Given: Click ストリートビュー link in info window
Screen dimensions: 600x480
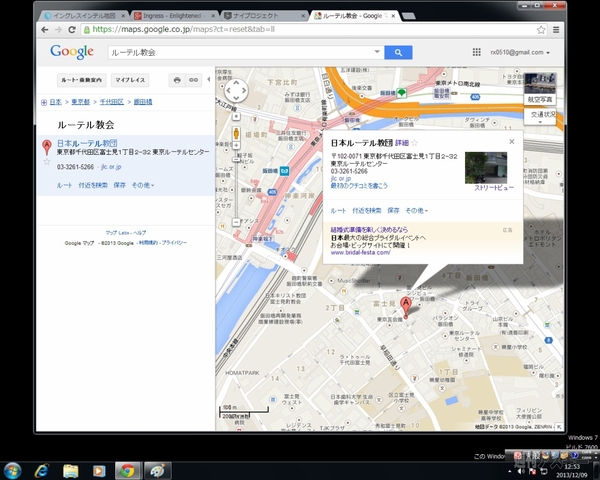Looking at the screenshot, I should click(x=494, y=188).
